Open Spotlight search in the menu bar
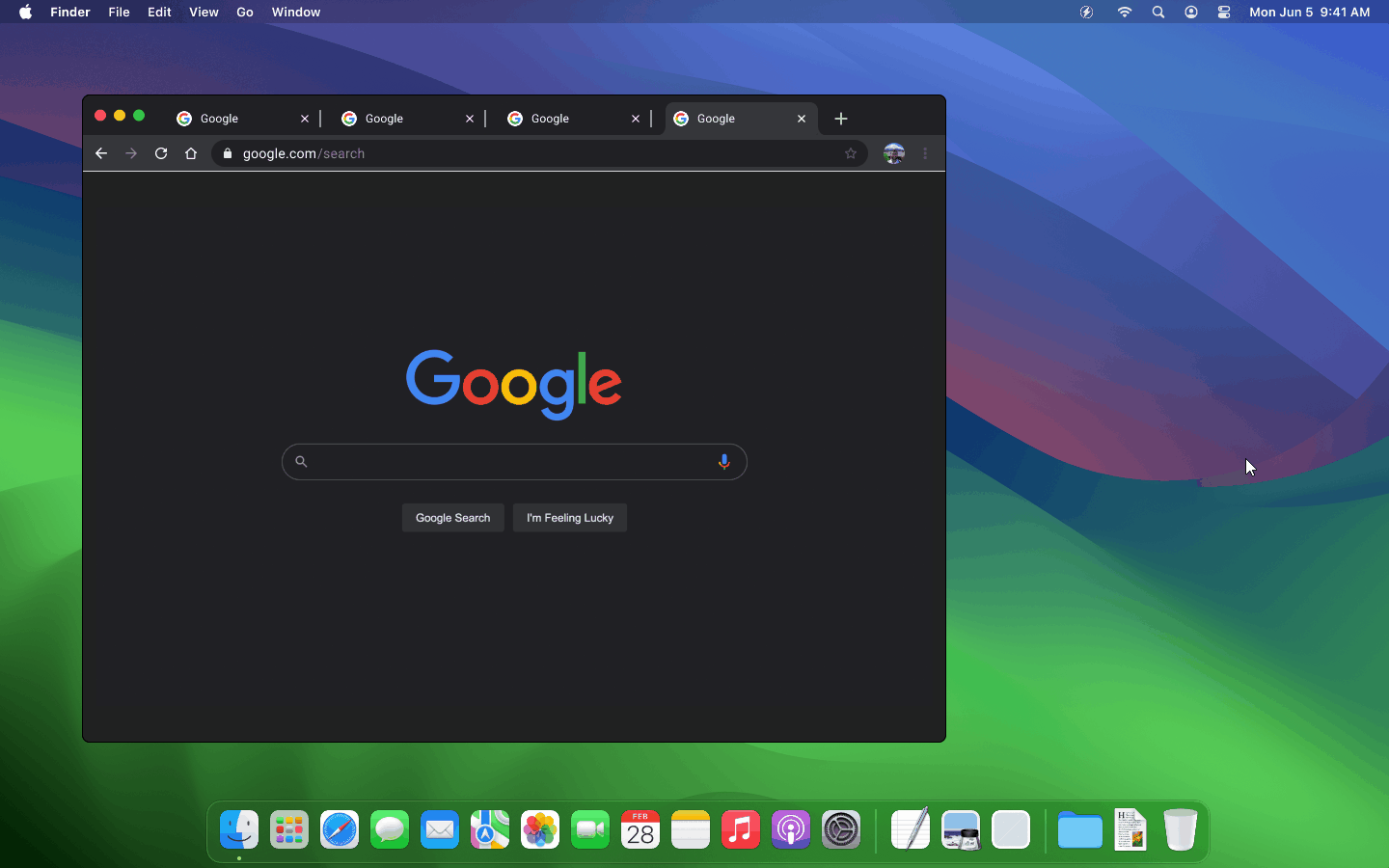 coord(1158,12)
